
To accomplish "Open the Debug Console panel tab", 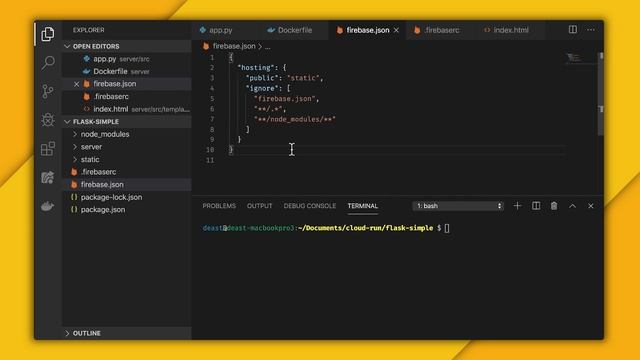I will (310, 206).
